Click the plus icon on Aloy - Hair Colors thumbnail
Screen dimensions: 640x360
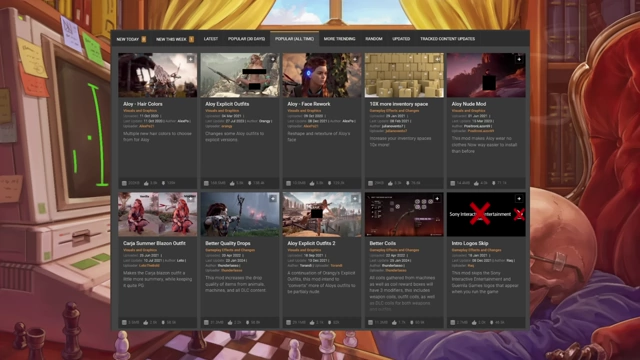(x=191, y=60)
